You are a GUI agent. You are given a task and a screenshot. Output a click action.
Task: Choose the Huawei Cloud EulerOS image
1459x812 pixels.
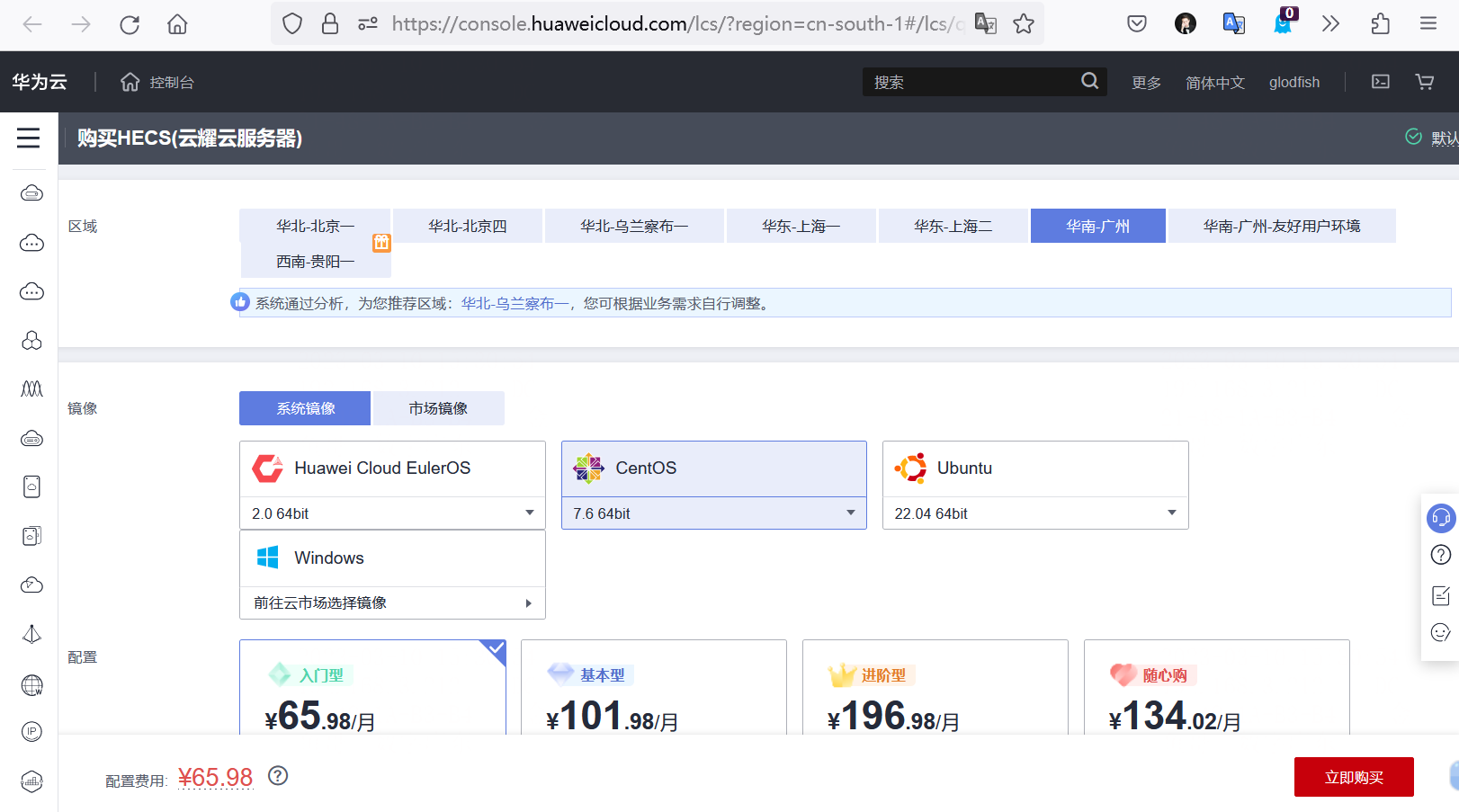click(393, 468)
